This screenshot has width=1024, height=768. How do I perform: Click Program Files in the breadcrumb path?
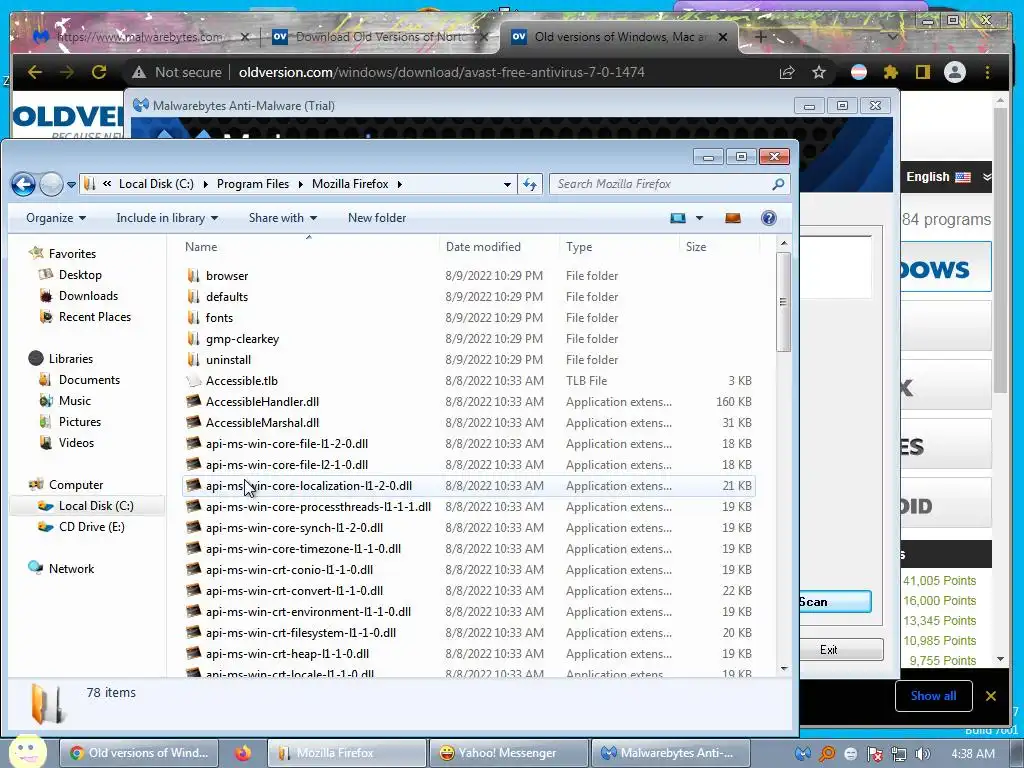pyautogui.click(x=253, y=184)
